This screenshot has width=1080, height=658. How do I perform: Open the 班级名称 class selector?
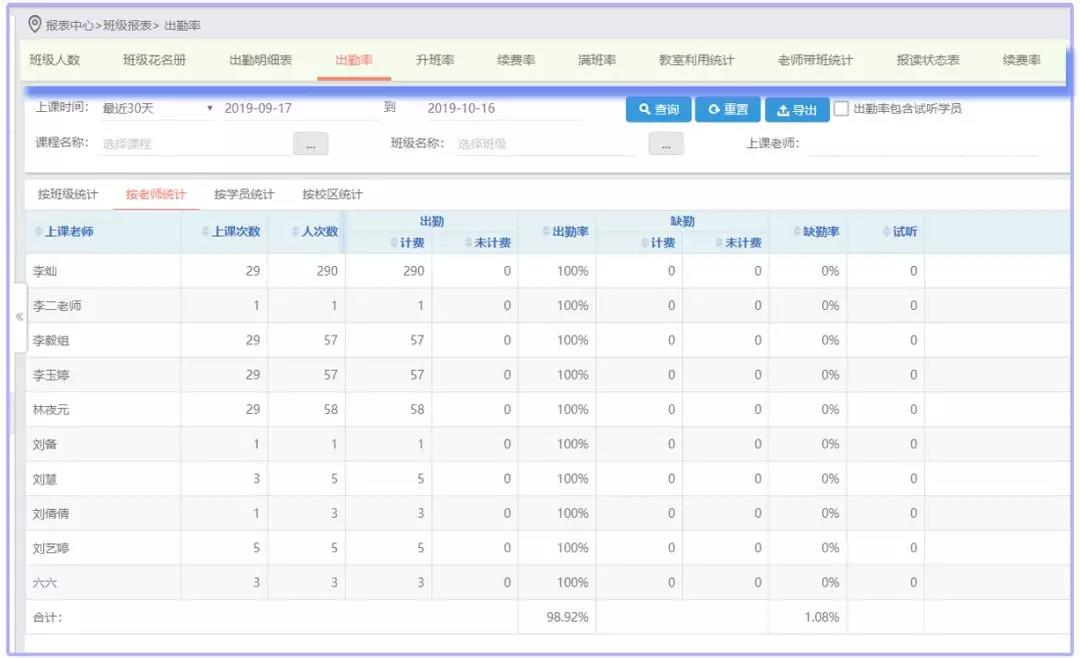coord(666,143)
